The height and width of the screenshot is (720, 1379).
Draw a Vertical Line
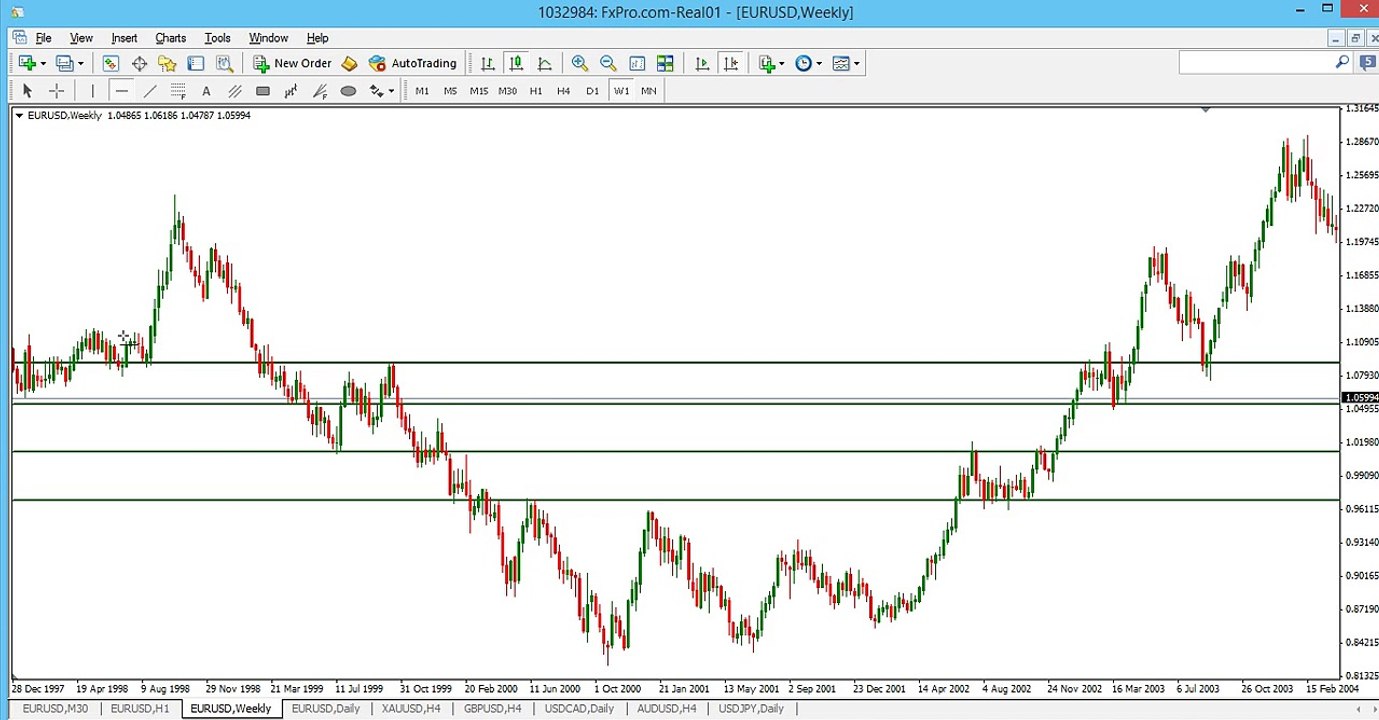point(93,91)
